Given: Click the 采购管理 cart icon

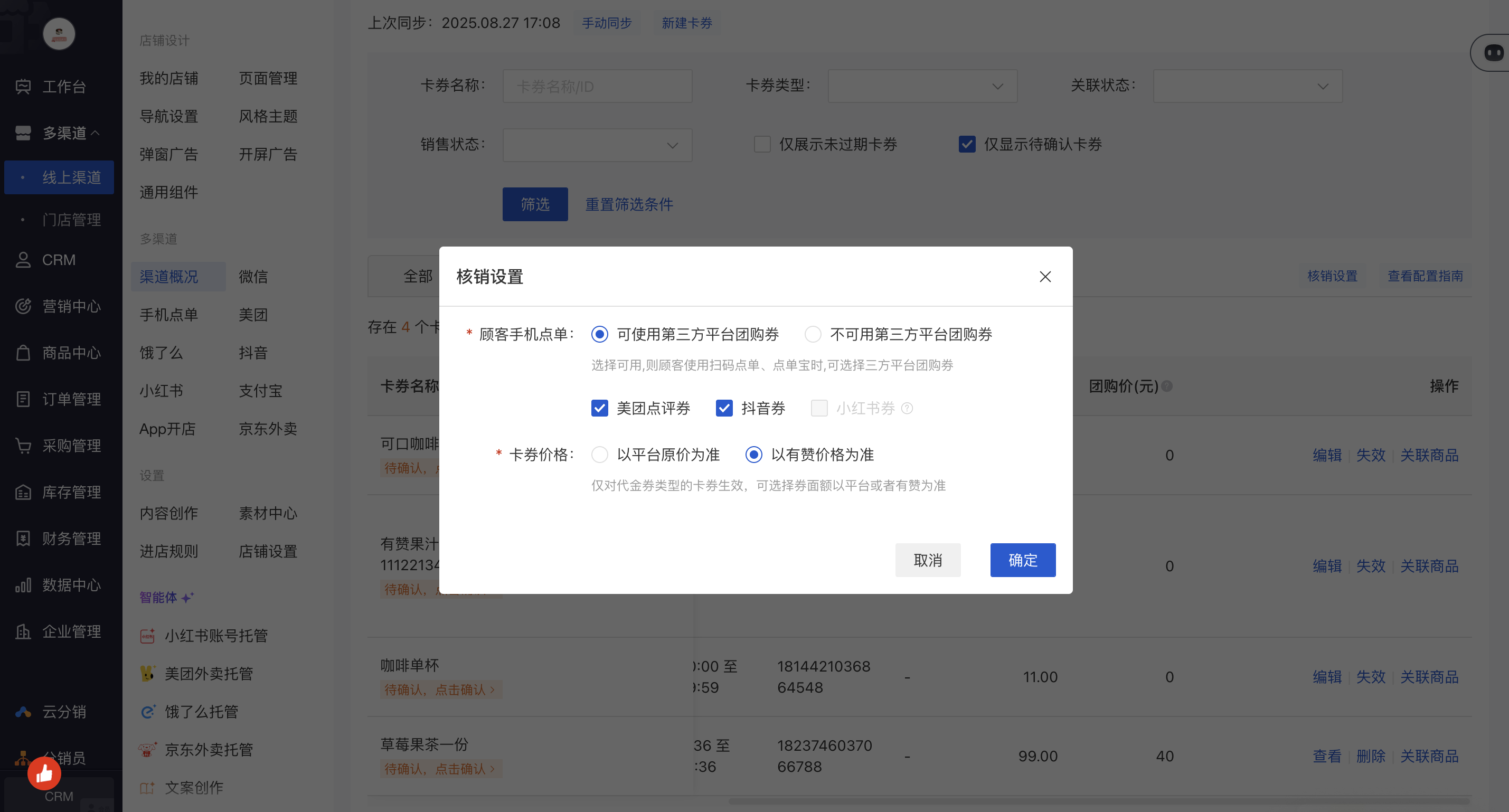Looking at the screenshot, I should point(23,446).
